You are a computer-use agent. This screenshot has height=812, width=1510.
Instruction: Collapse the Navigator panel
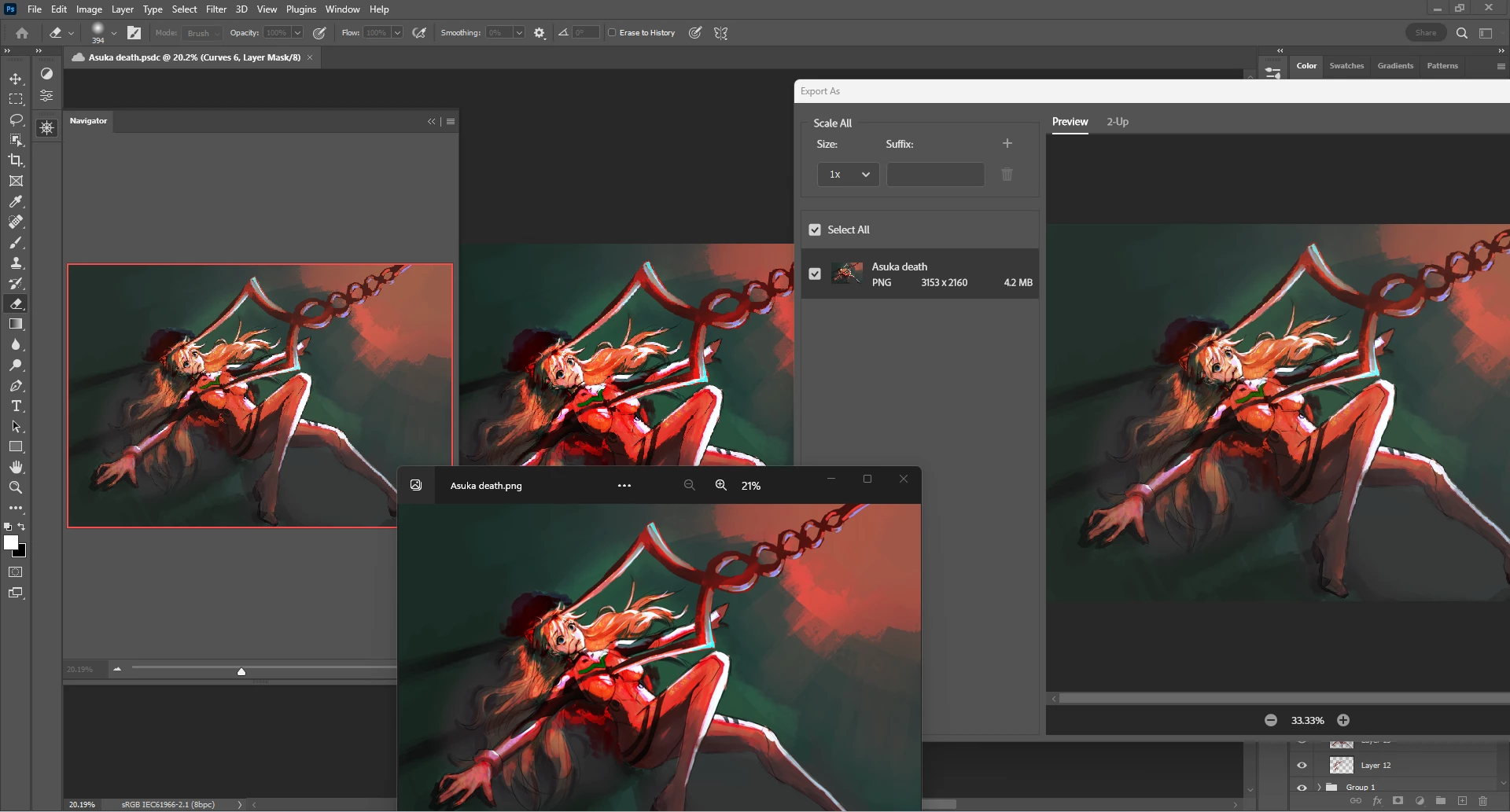click(x=432, y=121)
